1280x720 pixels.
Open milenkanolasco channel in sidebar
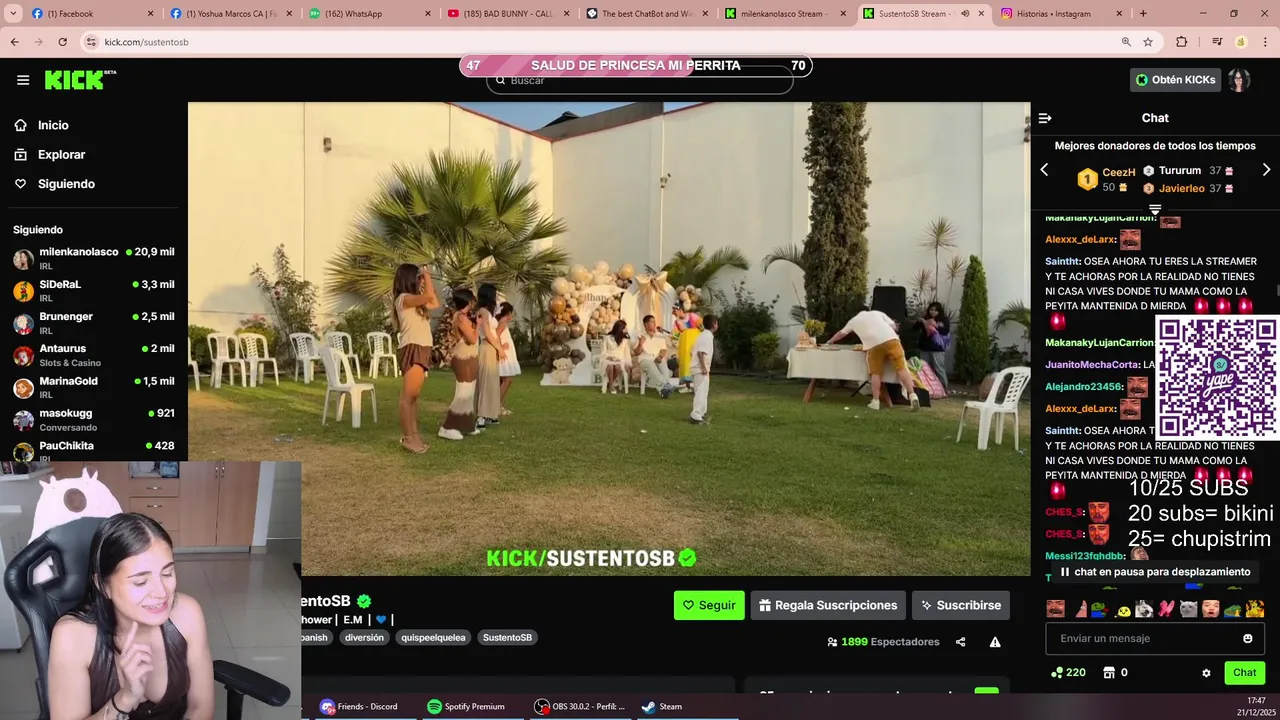pos(94,259)
